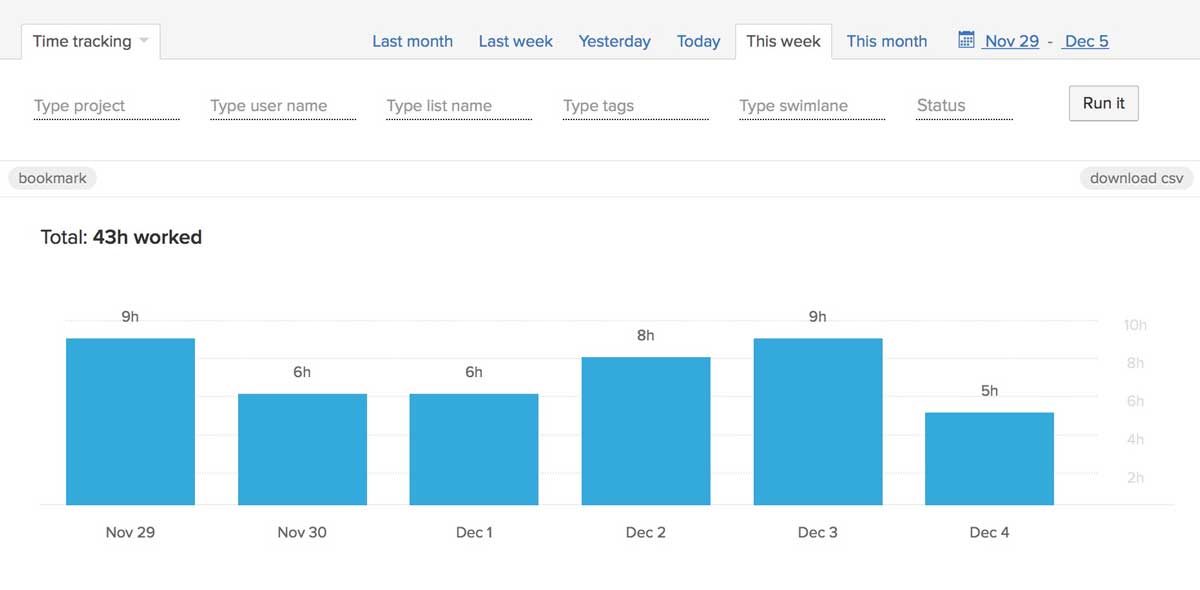Open the calendar date picker icon
This screenshot has height=590, width=1200.
966,40
